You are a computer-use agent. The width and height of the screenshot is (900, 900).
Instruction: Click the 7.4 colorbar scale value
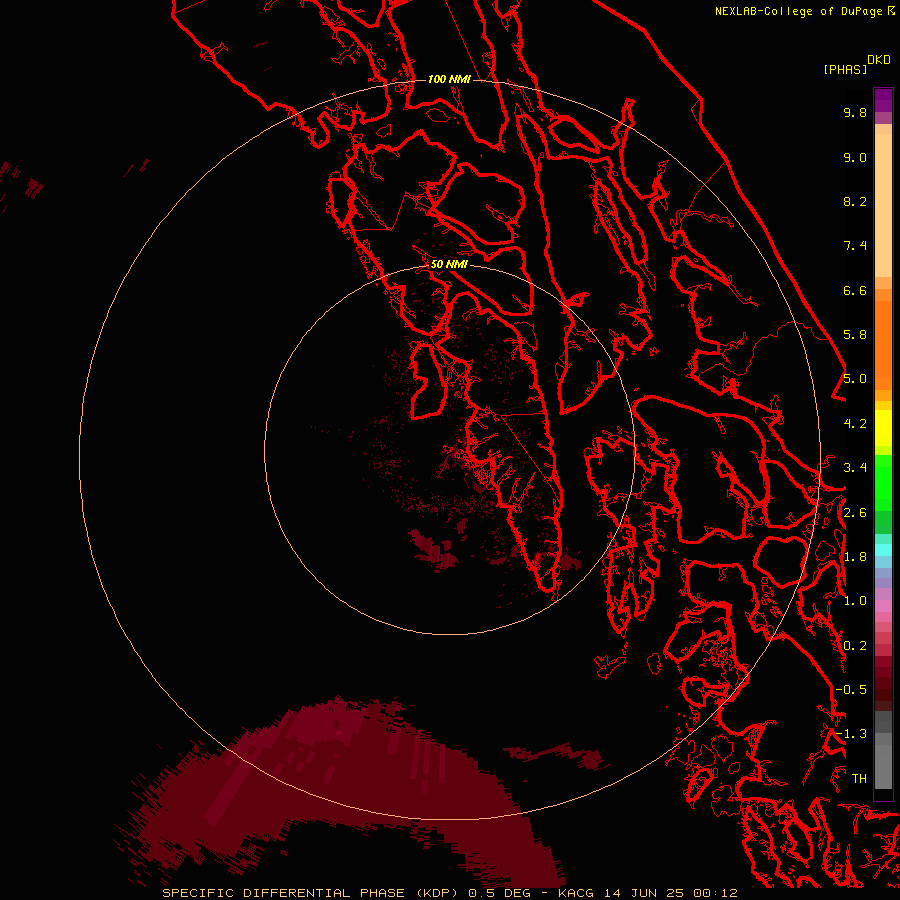tap(855, 246)
